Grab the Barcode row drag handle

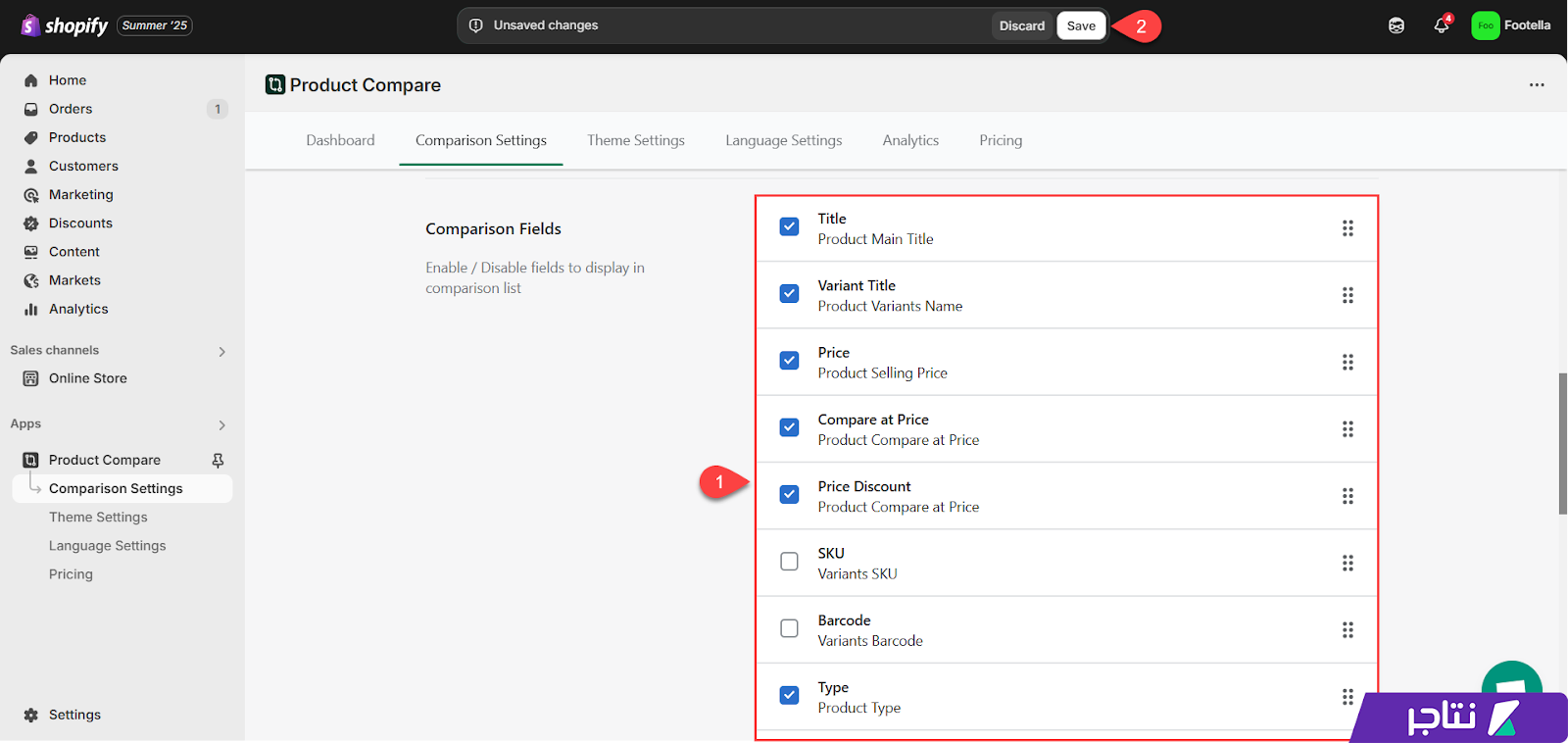(x=1347, y=630)
